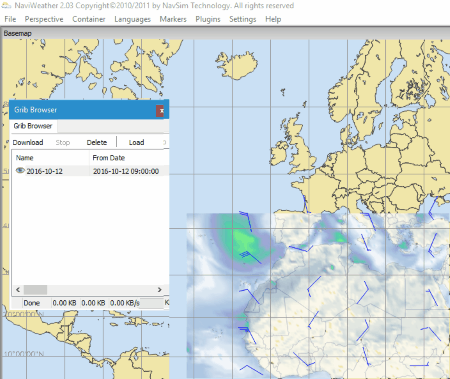This screenshot has height=379, width=450.
Task: Click the Stop button
Action: [x=63, y=142]
